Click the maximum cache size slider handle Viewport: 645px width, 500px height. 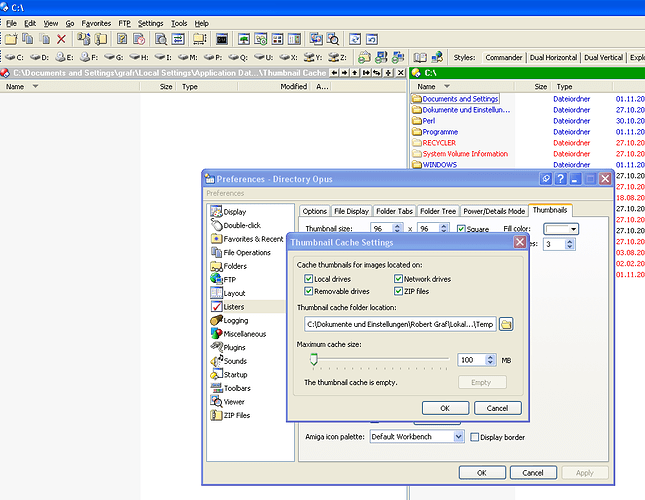pyautogui.click(x=314, y=359)
